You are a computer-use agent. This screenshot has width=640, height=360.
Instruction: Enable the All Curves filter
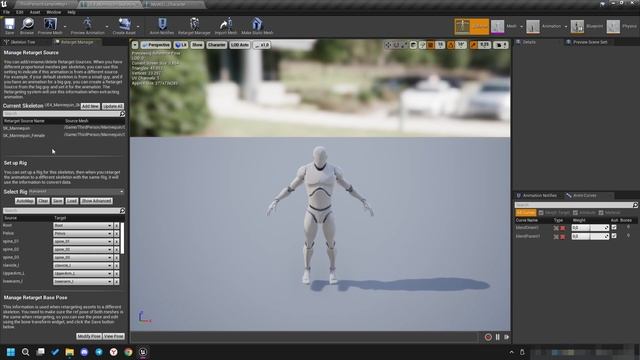pos(526,213)
